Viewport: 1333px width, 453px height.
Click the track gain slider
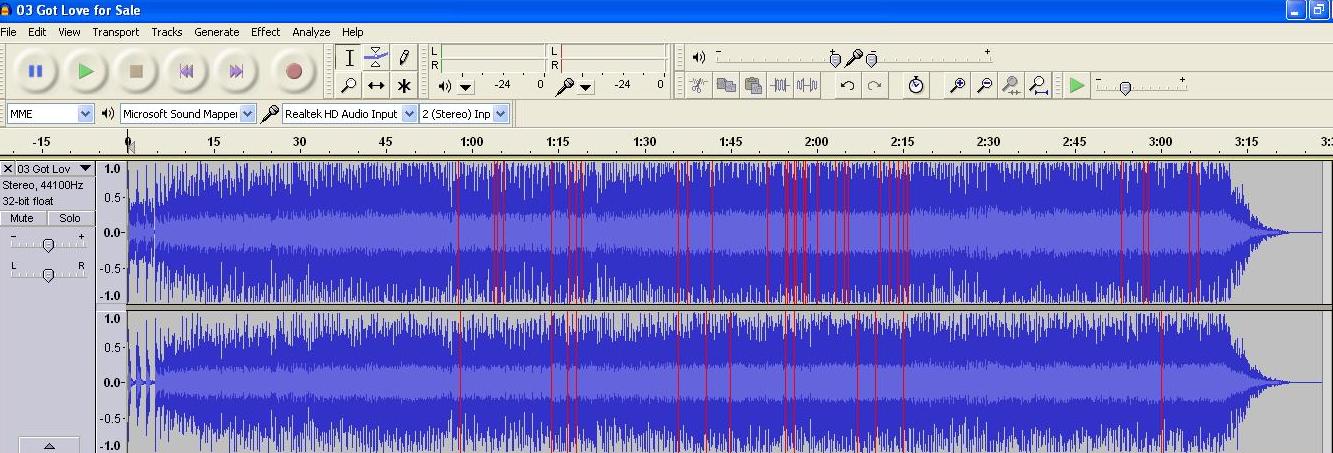coord(47,245)
